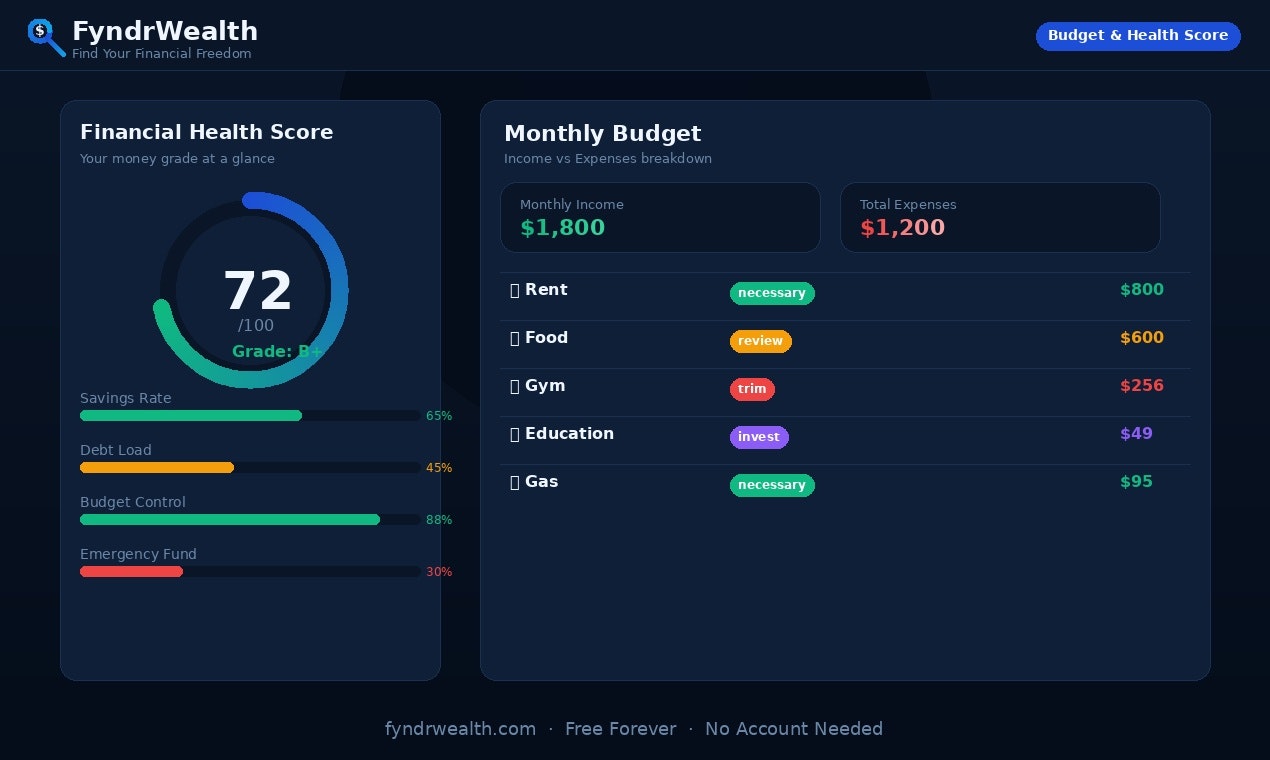Select the Rent category icon
Viewport: 1270px width, 760px height.
click(513, 290)
